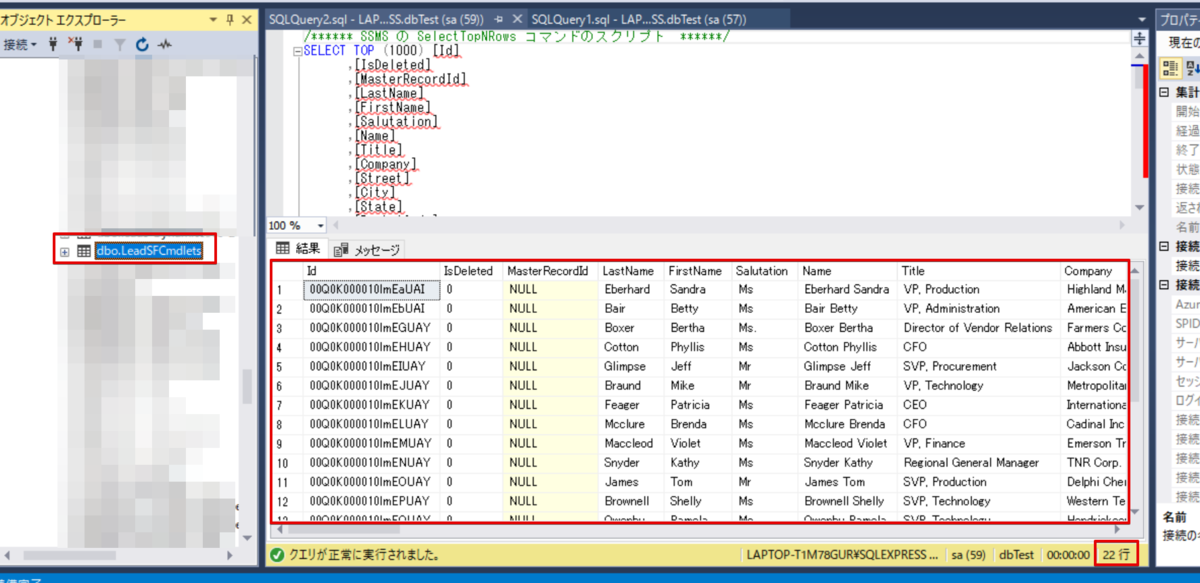The width and height of the screenshot is (1200, 583).
Task: Click the Categorized view icon in Properties panel
Action: pyautogui.click(x=1171, y=68)
